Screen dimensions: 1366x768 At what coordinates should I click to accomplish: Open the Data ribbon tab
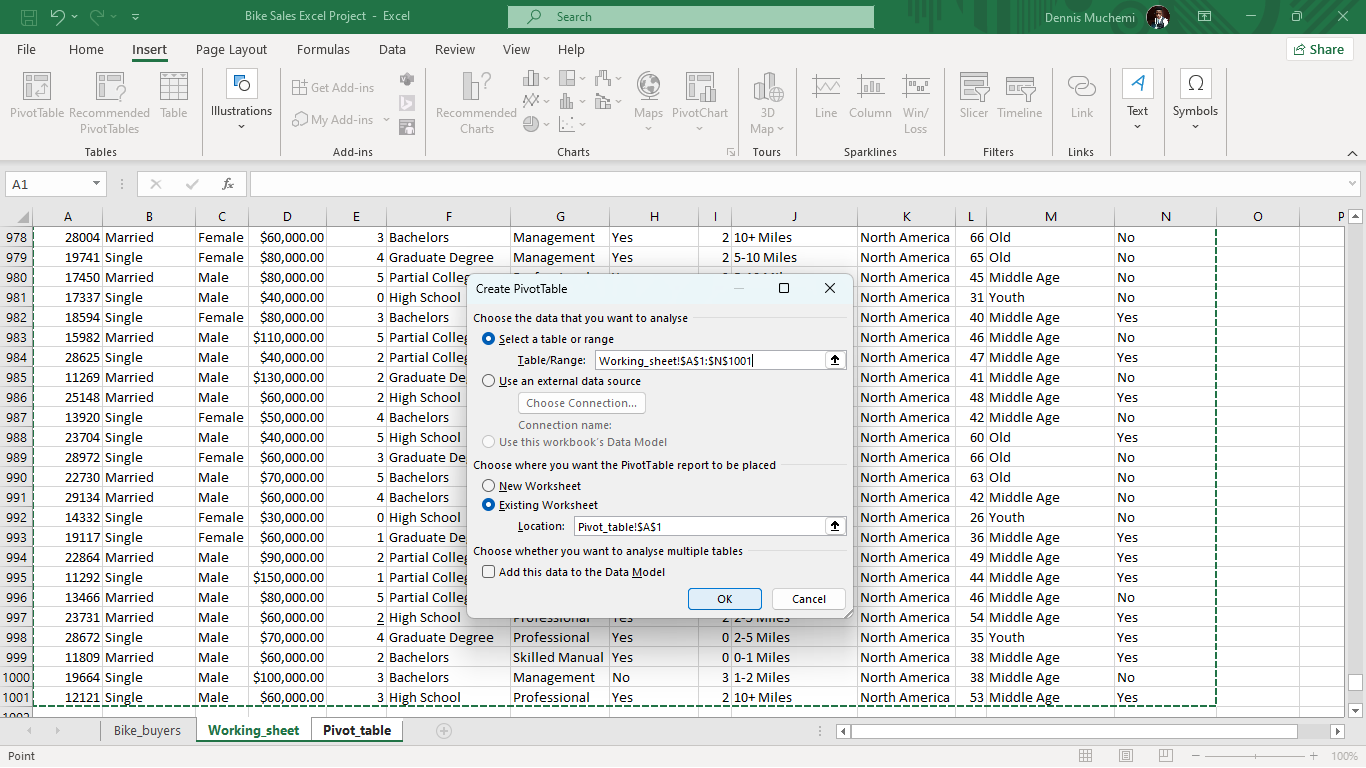click(392, 50)
